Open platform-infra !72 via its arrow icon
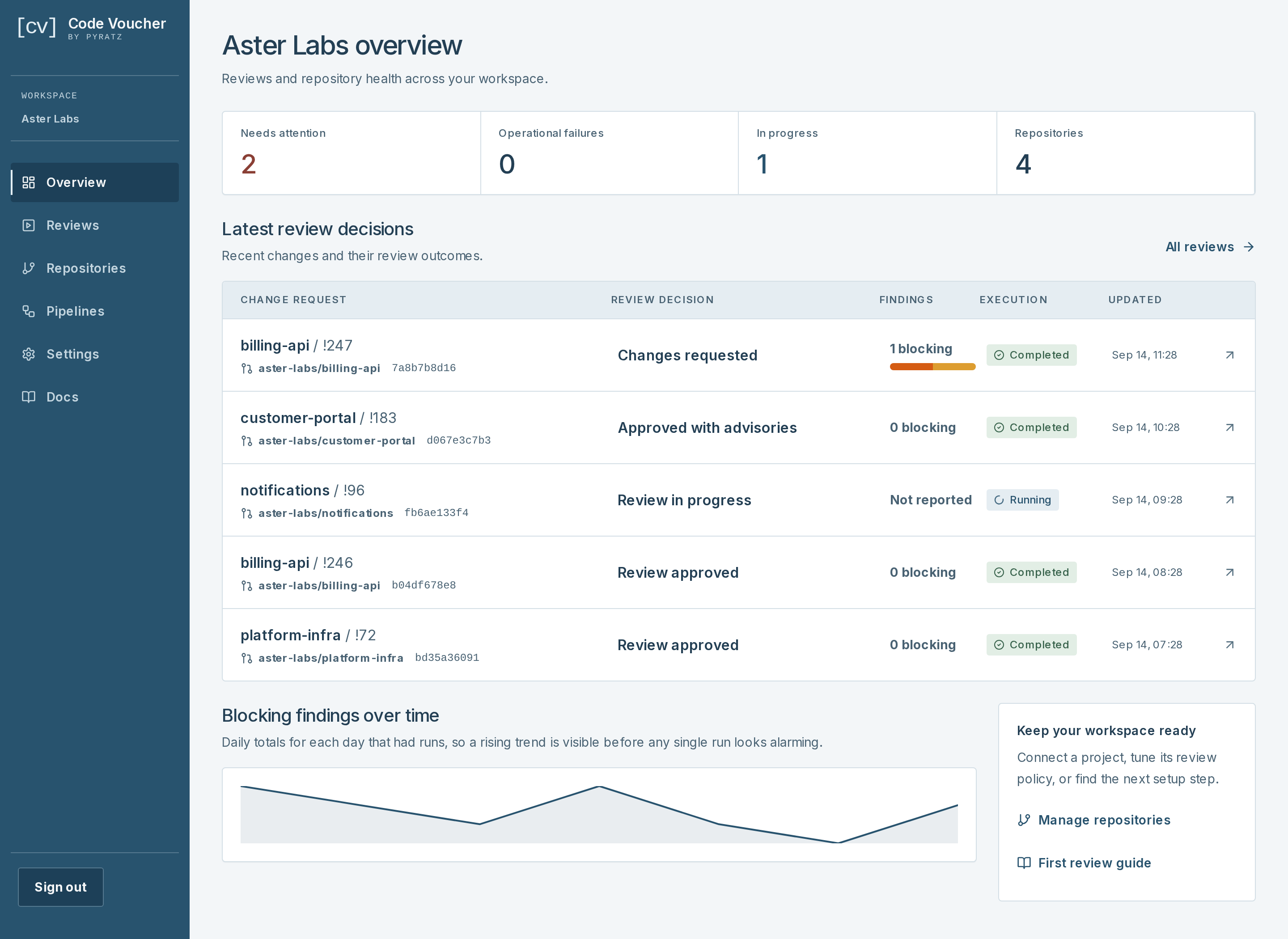1288x939 pixels. [x=1229, y=645]
